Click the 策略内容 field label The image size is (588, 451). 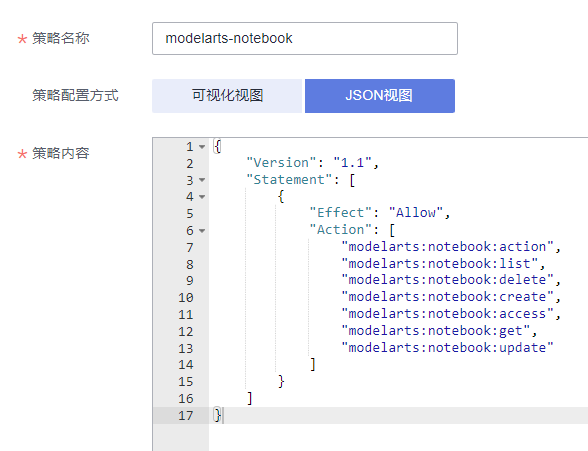60,153
